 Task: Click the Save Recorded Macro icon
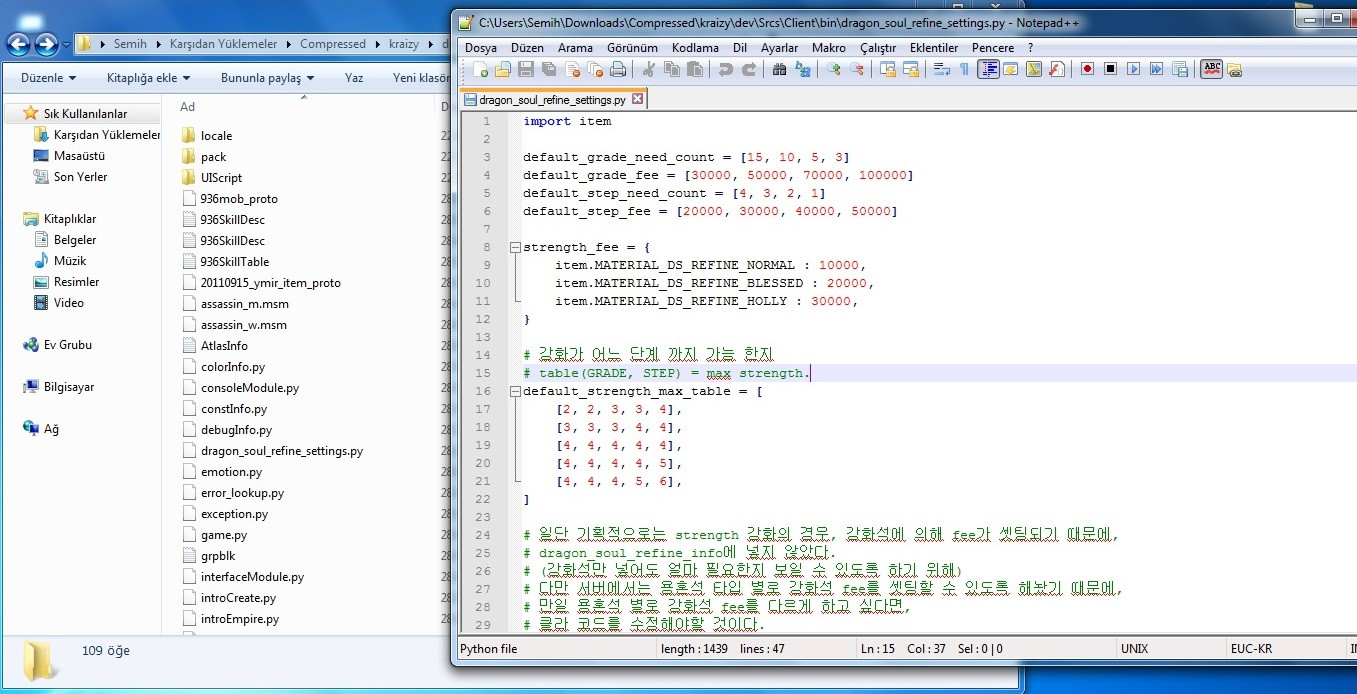coord(1180,69)
